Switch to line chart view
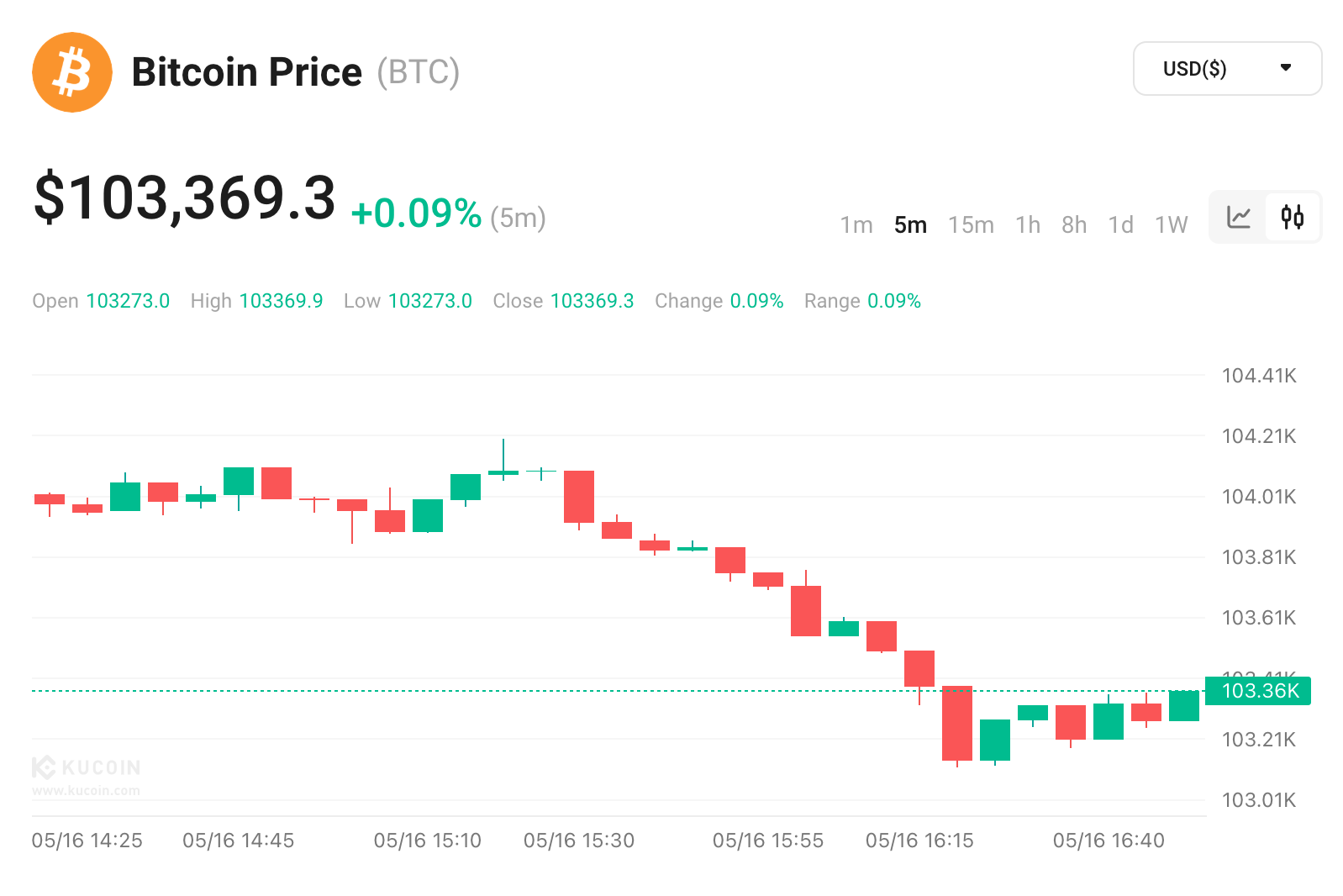The height and width of the screenshot is (896, 1343). [x=1239, y=217]
